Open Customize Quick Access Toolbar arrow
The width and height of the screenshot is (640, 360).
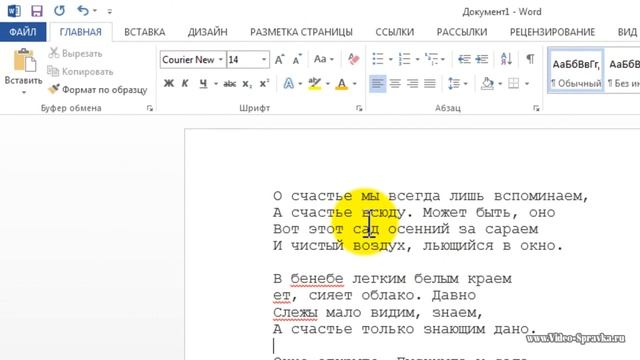click(109, 11)
